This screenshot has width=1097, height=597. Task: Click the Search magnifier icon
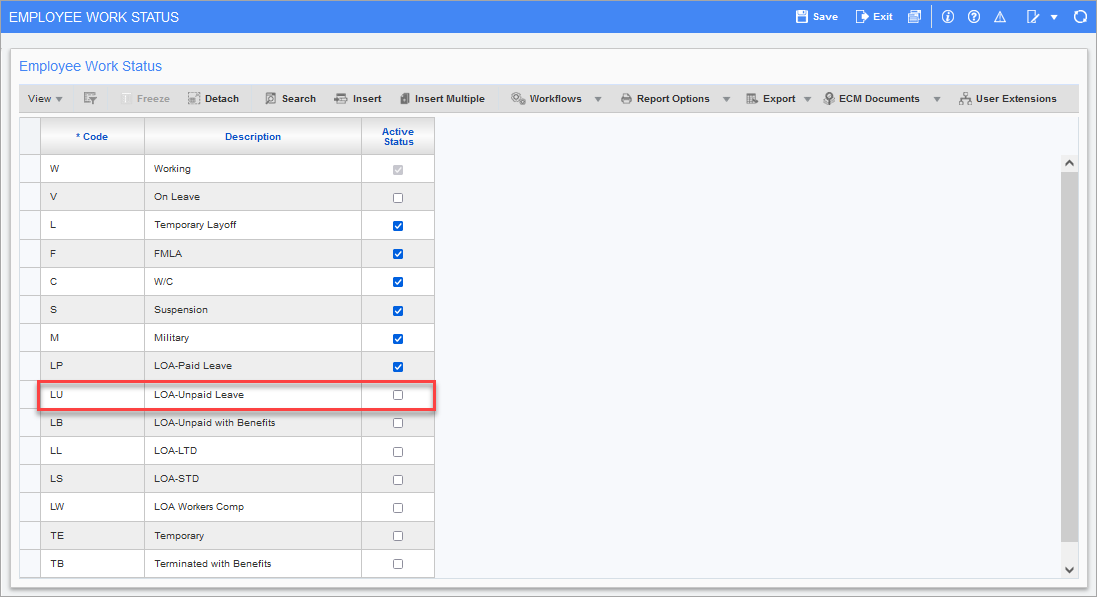coord(271,99)
